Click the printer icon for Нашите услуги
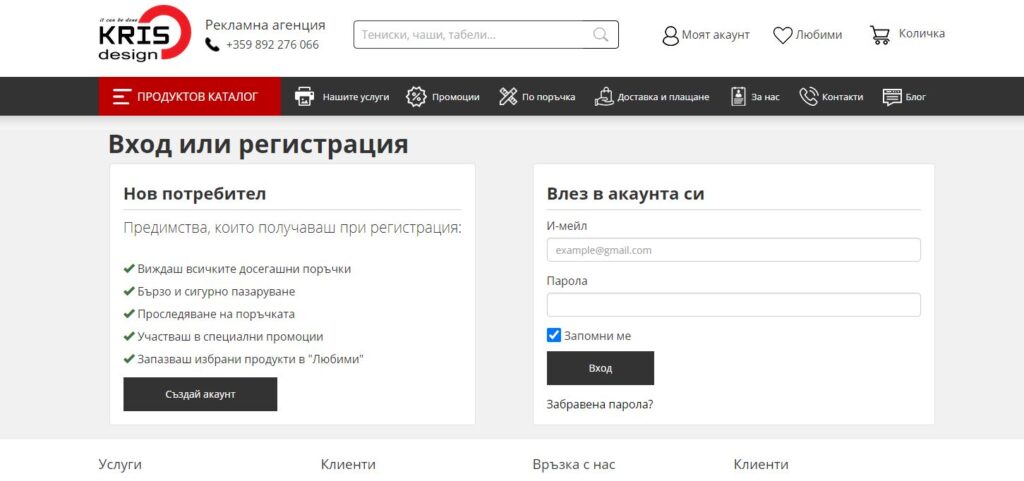Image resolution: width=1024 pixels, height=481 pixels. [304, 97]
